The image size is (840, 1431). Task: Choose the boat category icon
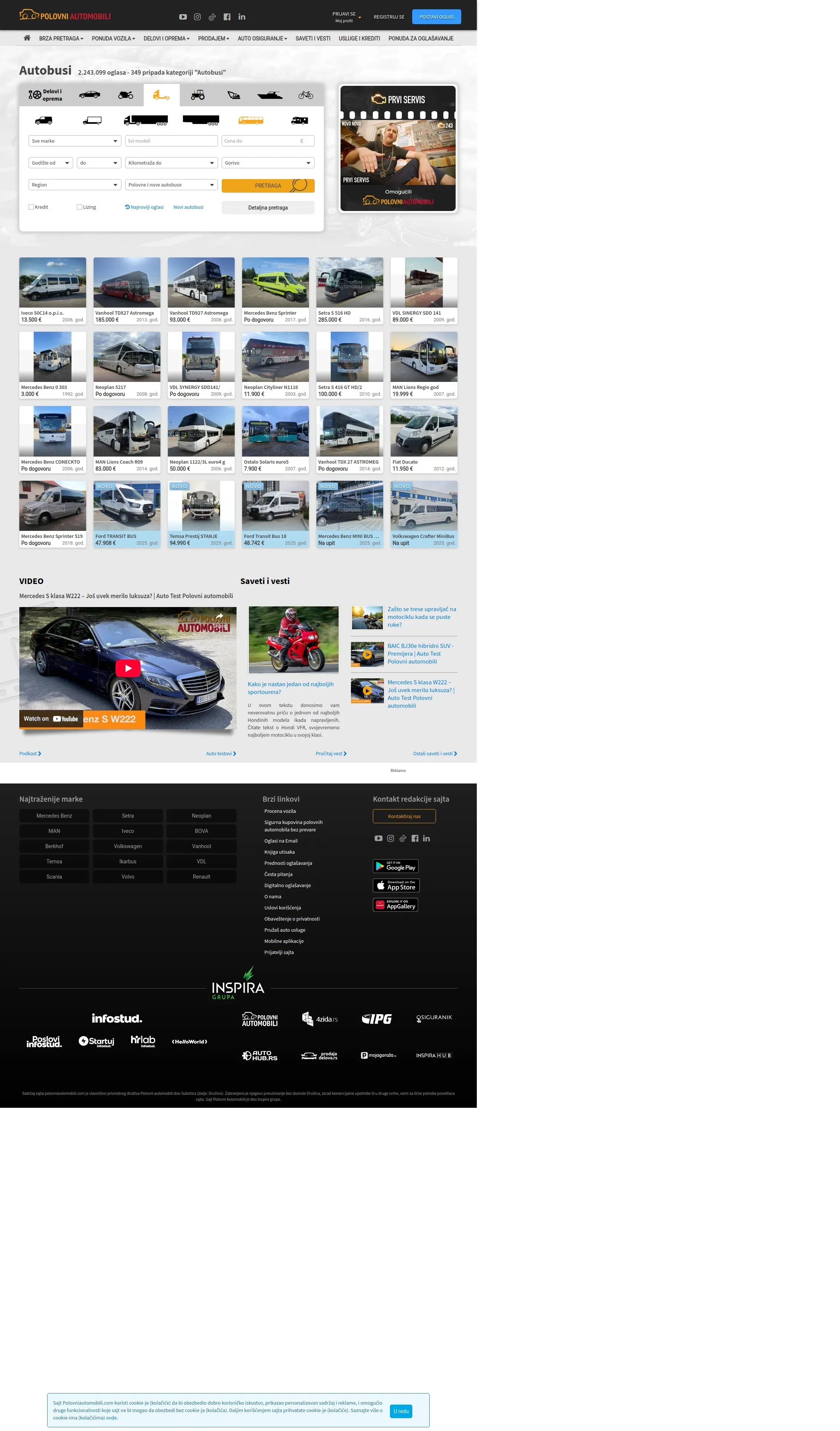pos(270,95)
